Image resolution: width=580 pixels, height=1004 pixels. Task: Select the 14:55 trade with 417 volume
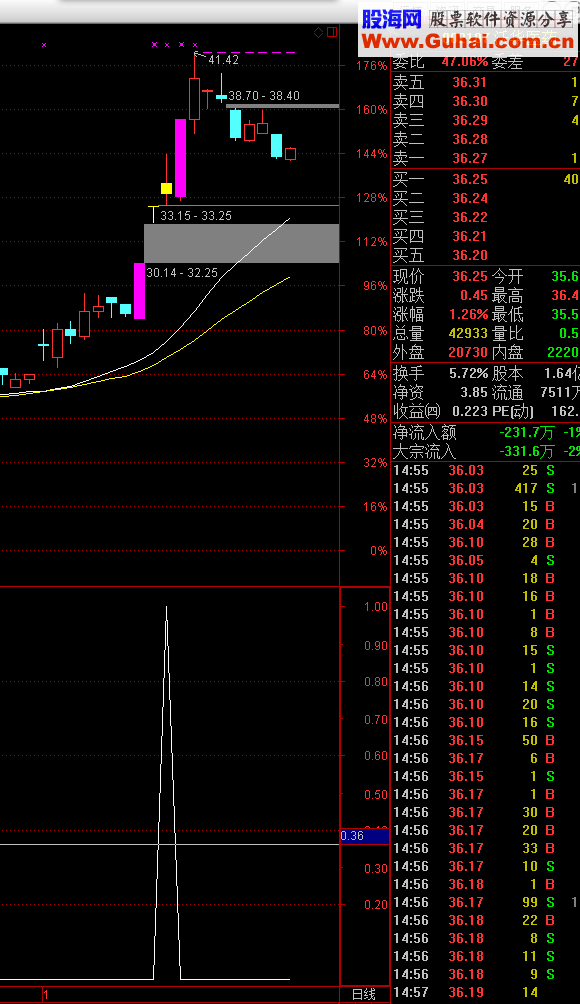tap(485, 488)
